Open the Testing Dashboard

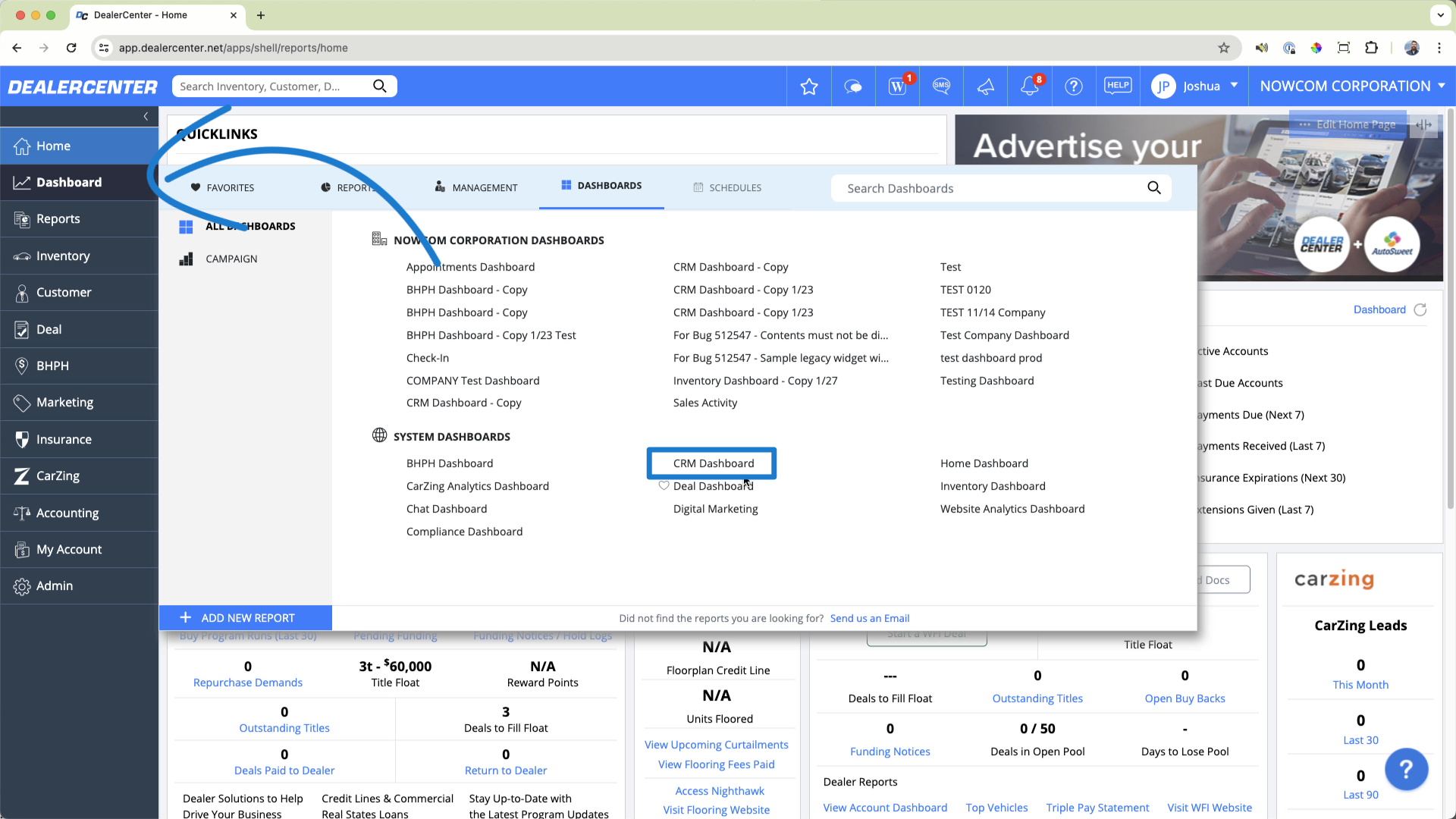coord(987,381)
